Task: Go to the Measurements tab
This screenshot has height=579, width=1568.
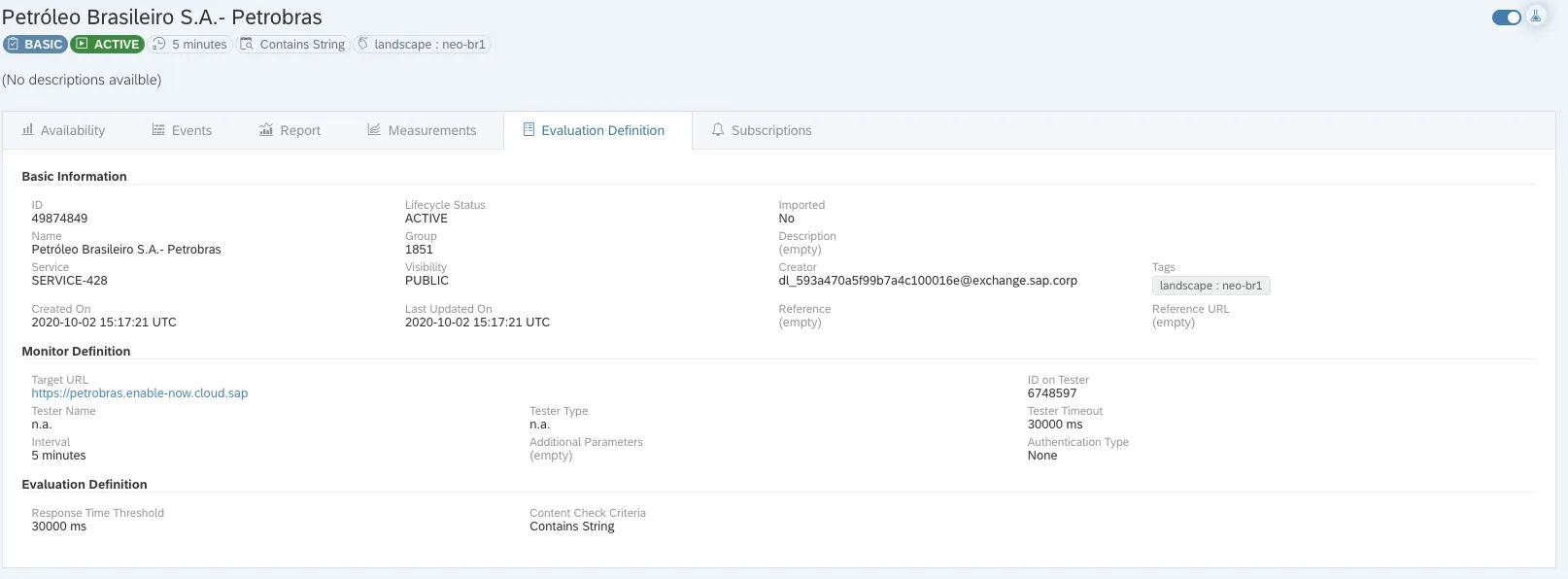Action: [431, 130]
